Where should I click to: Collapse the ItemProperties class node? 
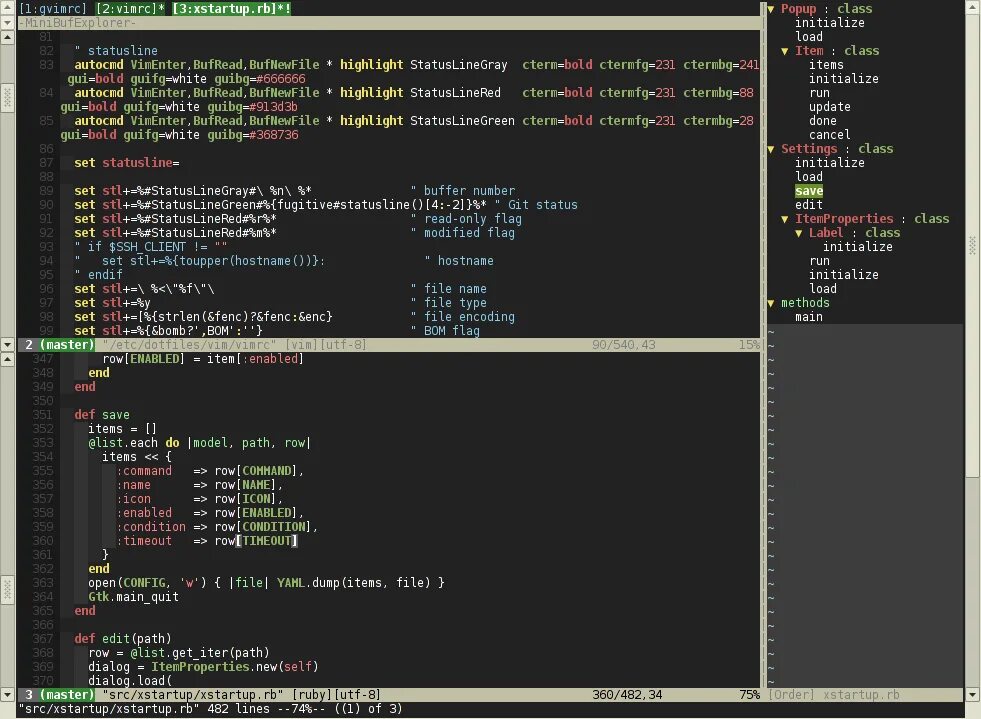pyautogui.click(x=785, y=219)
